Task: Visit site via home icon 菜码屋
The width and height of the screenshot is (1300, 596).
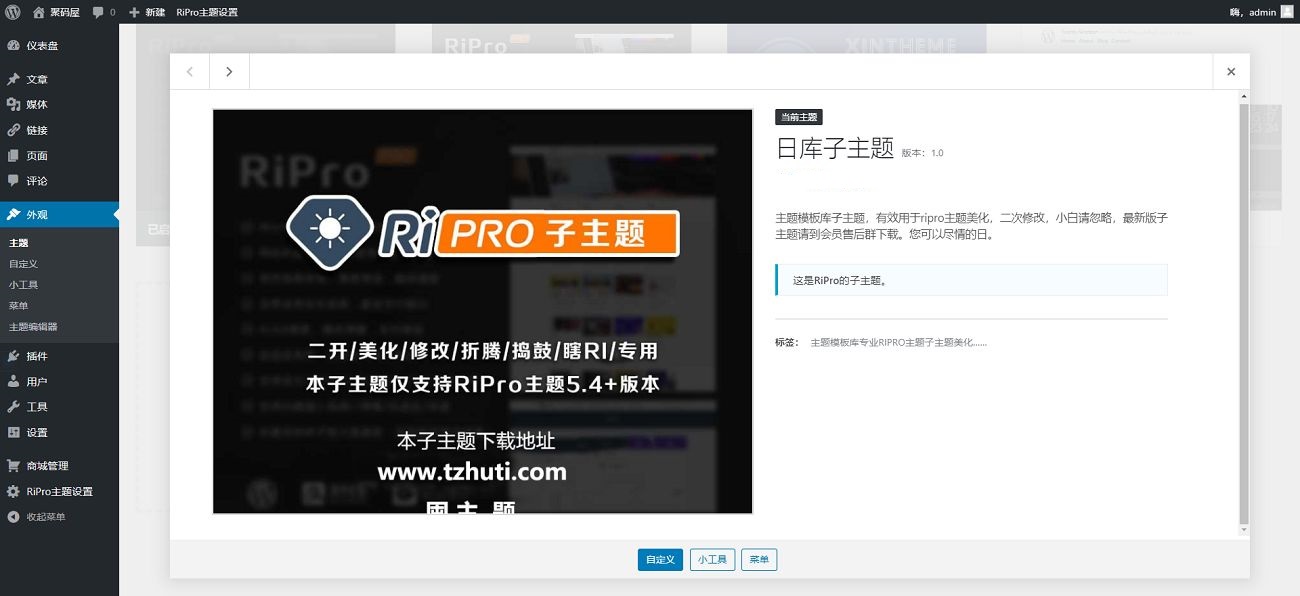Action: pyautogui.click(x=56, y=12)
